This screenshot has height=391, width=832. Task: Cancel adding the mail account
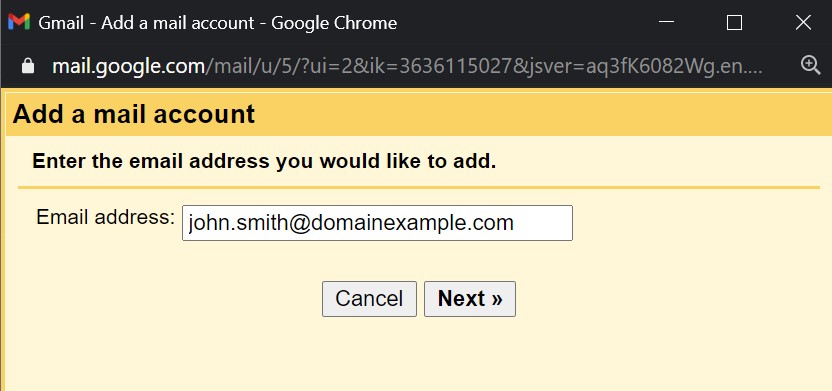click(369, 299)
